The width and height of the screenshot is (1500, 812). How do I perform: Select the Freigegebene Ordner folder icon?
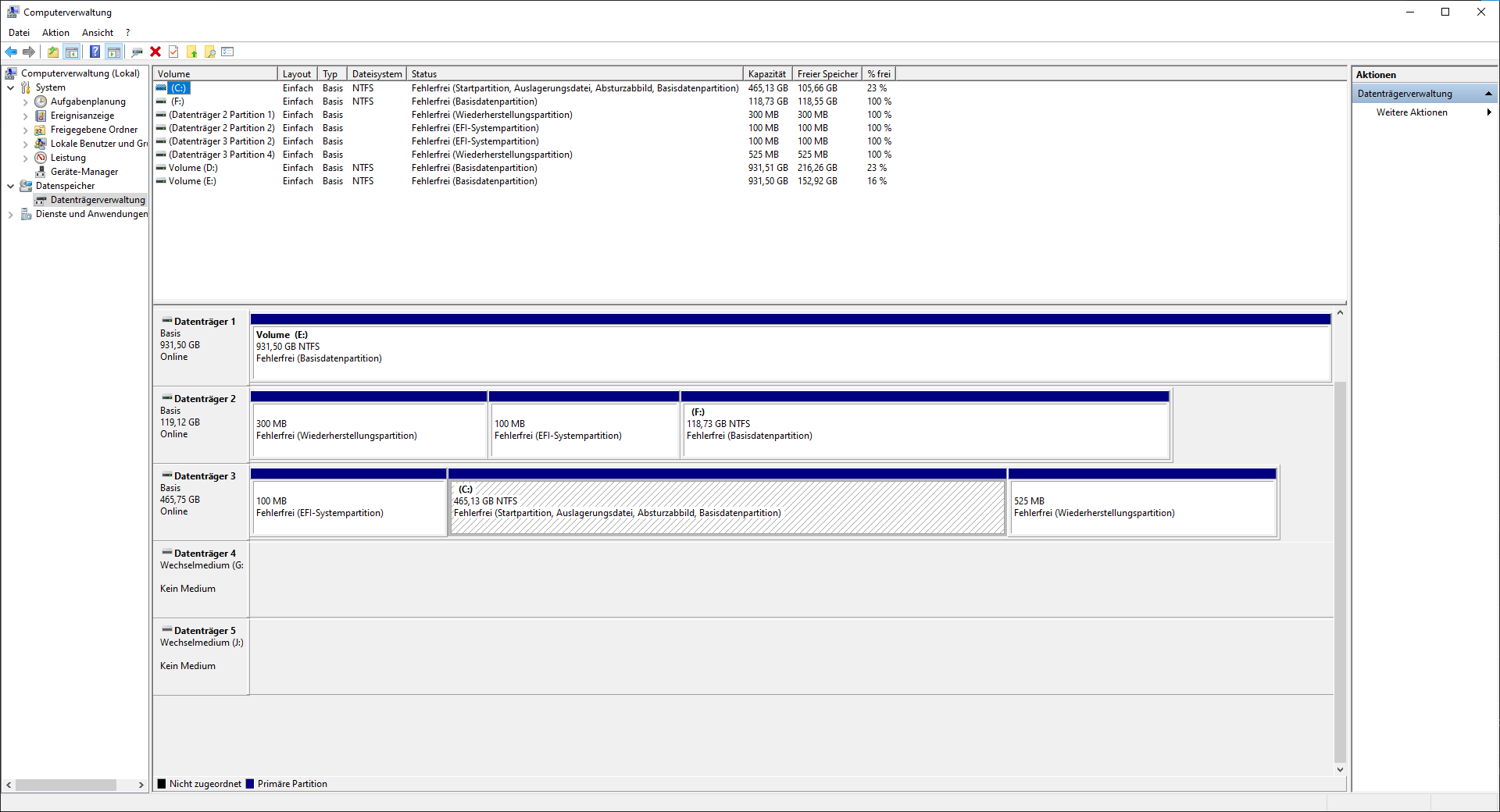[41, 130]
